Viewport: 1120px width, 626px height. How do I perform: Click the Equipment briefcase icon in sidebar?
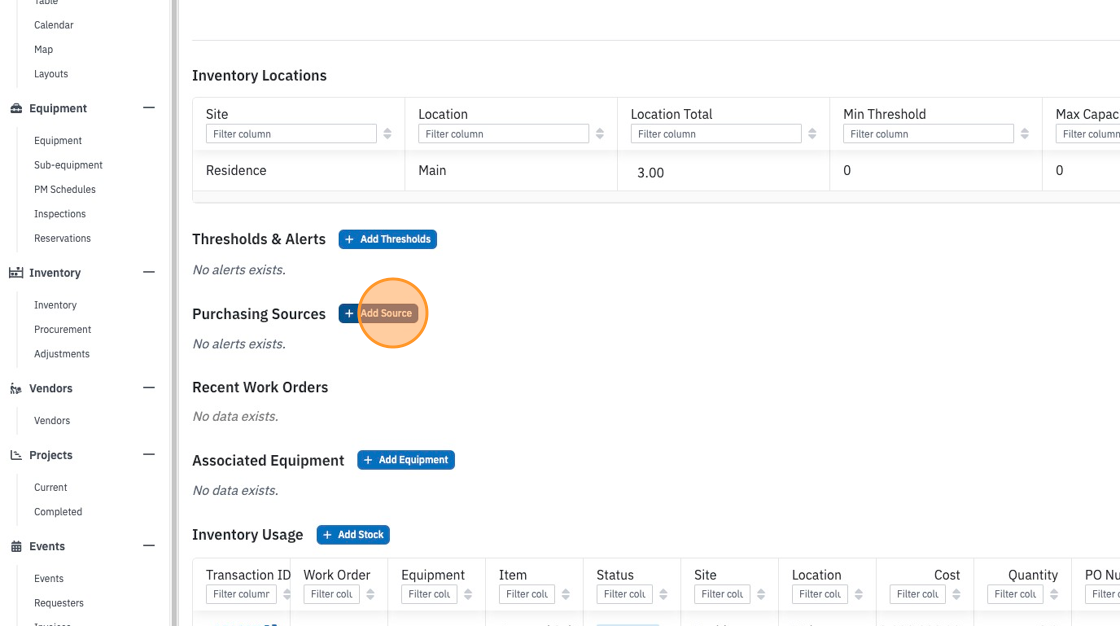tap(16, 109)
